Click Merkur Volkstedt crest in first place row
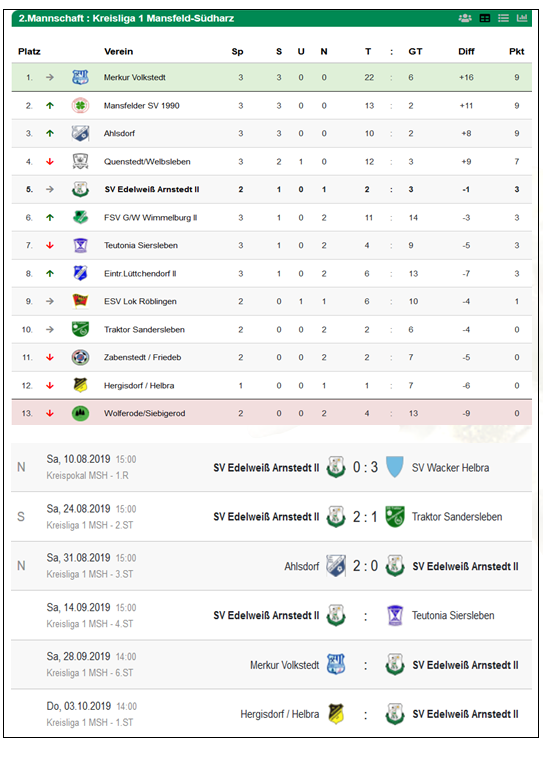Screen dimensions: 552x782 click(x=80, y=77)
